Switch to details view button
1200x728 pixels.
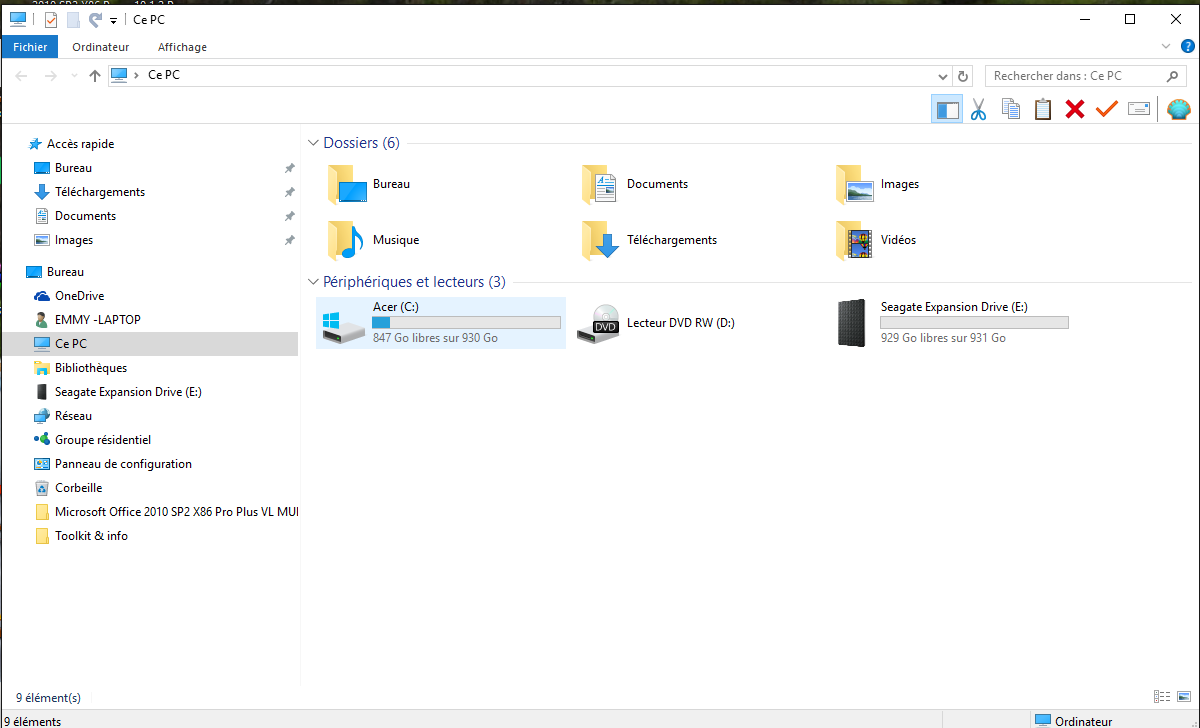pos(1161,697)
